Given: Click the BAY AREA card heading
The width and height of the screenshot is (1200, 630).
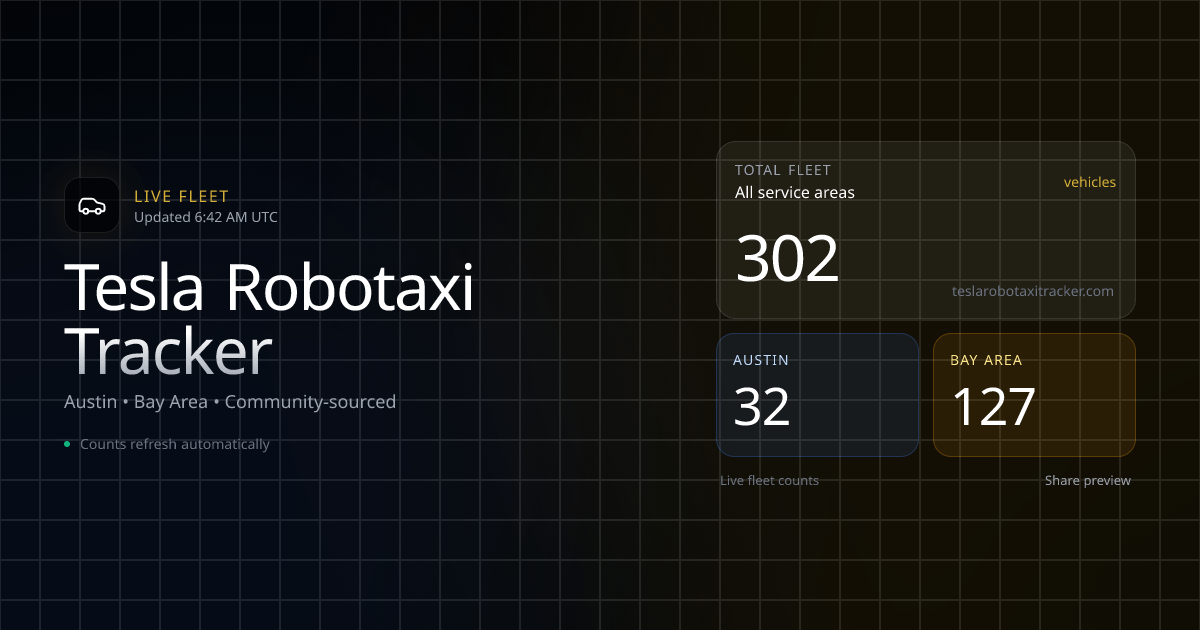Looking at the screenshot, I should pos(985,360).
